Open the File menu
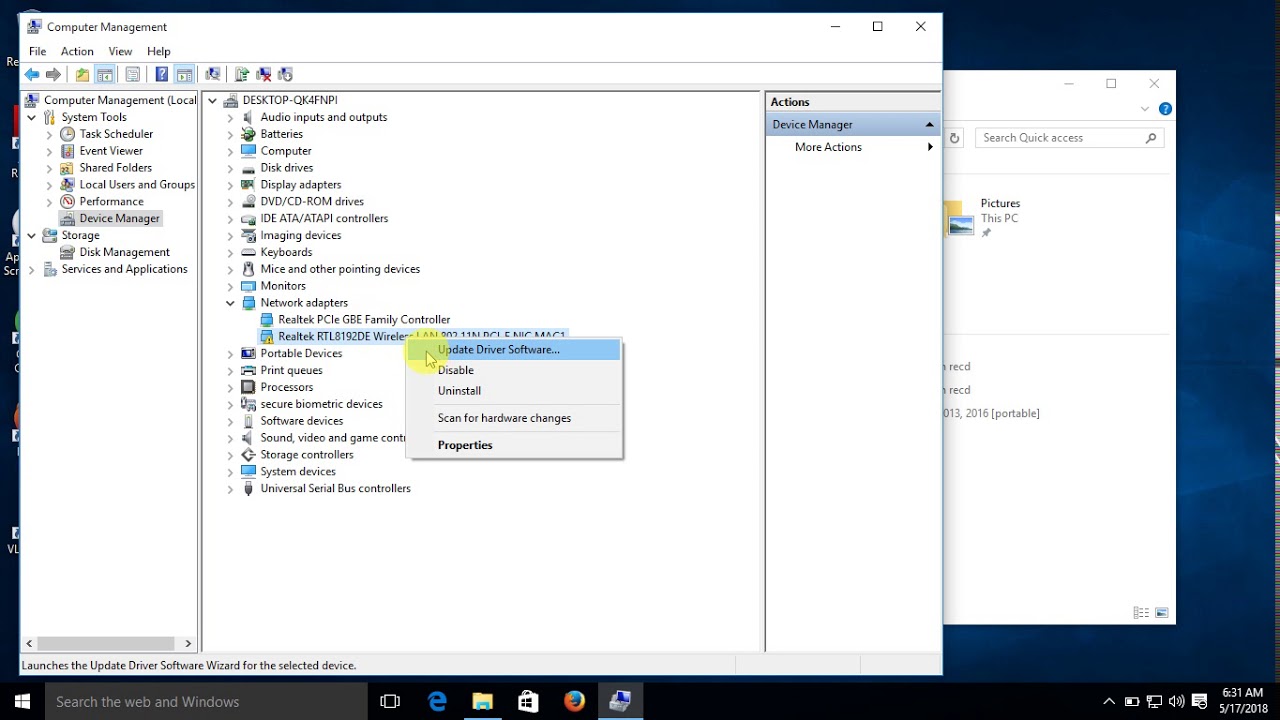This screenshot has width=1280, height=720. coord(37,51)
